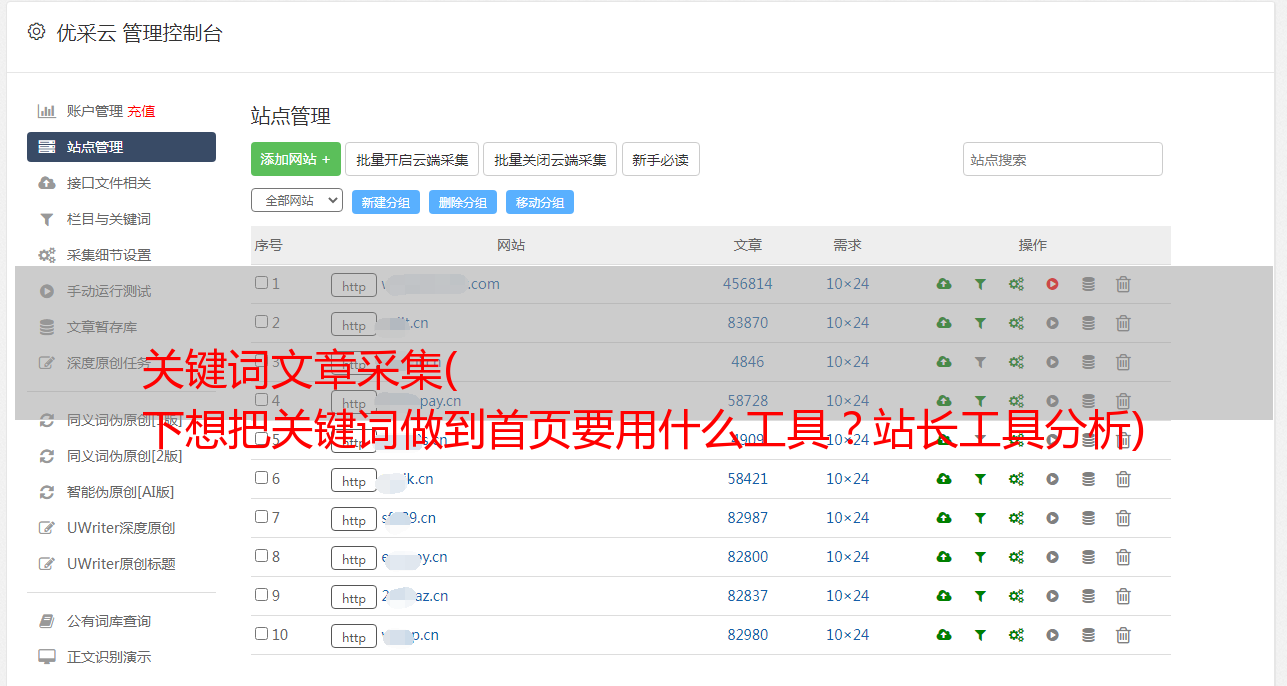This screenshot has height=686, width=1287.
Task: Click cloud upload icon in row 8
Action: pyautogui.click(x=944, y=557)
